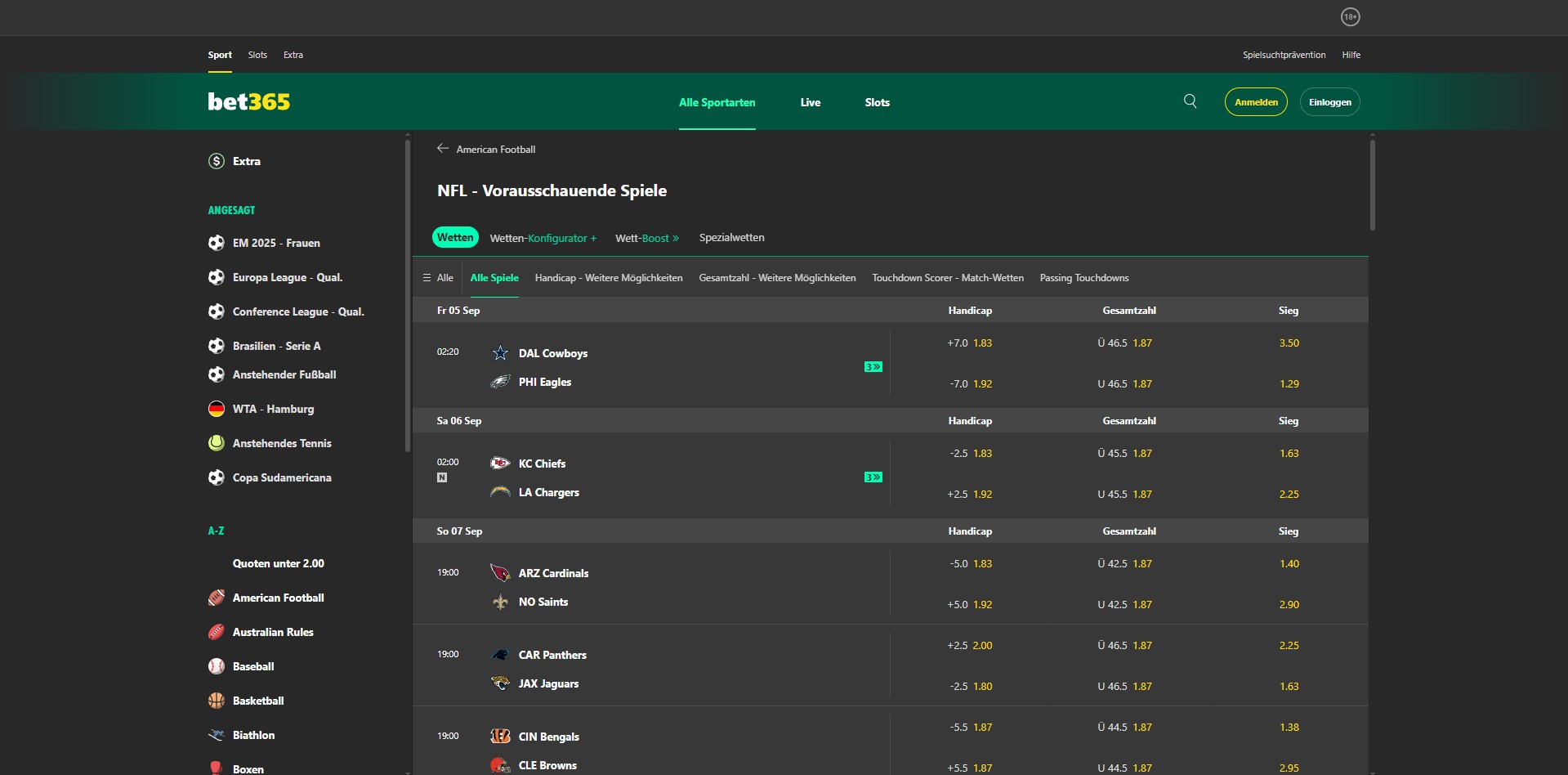The width and height of the screenshot is (1568, 775).
Task: Select CLE Browns win odds 2.95
Action: pyautogui.click(x=1289, y=768)
